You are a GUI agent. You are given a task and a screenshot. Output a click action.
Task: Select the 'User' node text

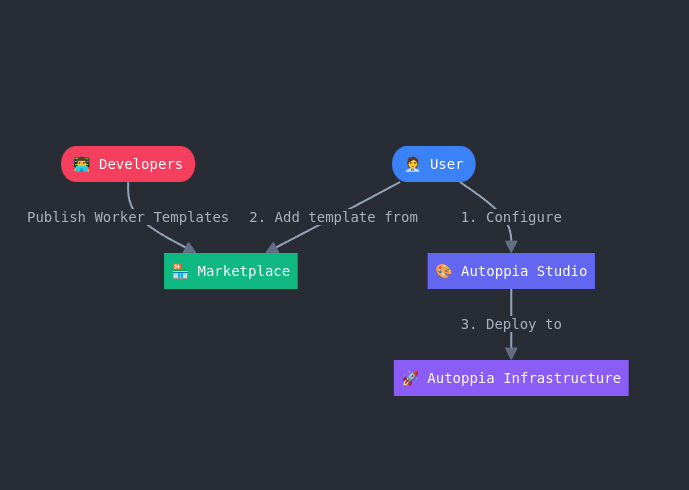[x=446, y=164]
